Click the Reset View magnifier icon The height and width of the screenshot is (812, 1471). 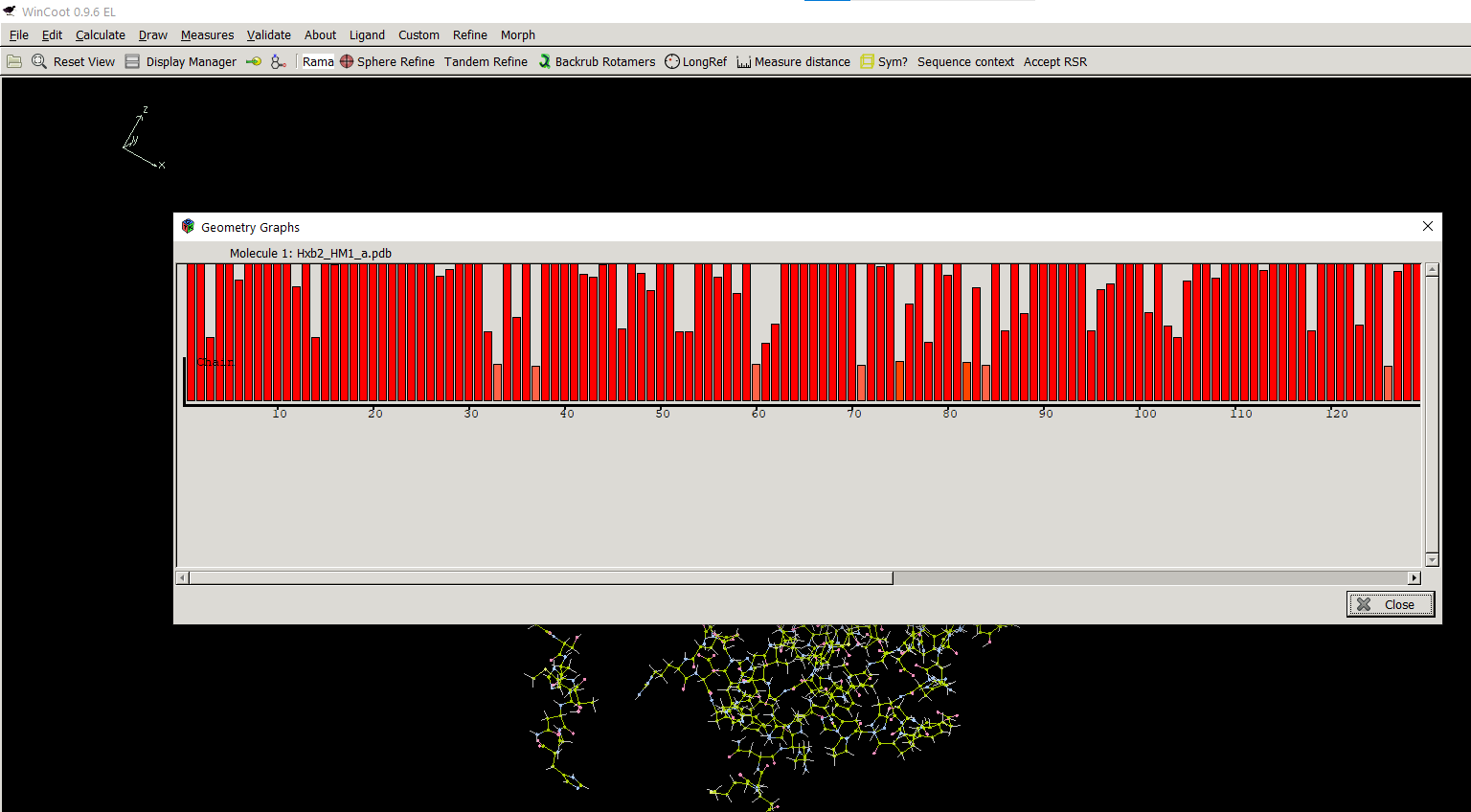coord(39,61)
